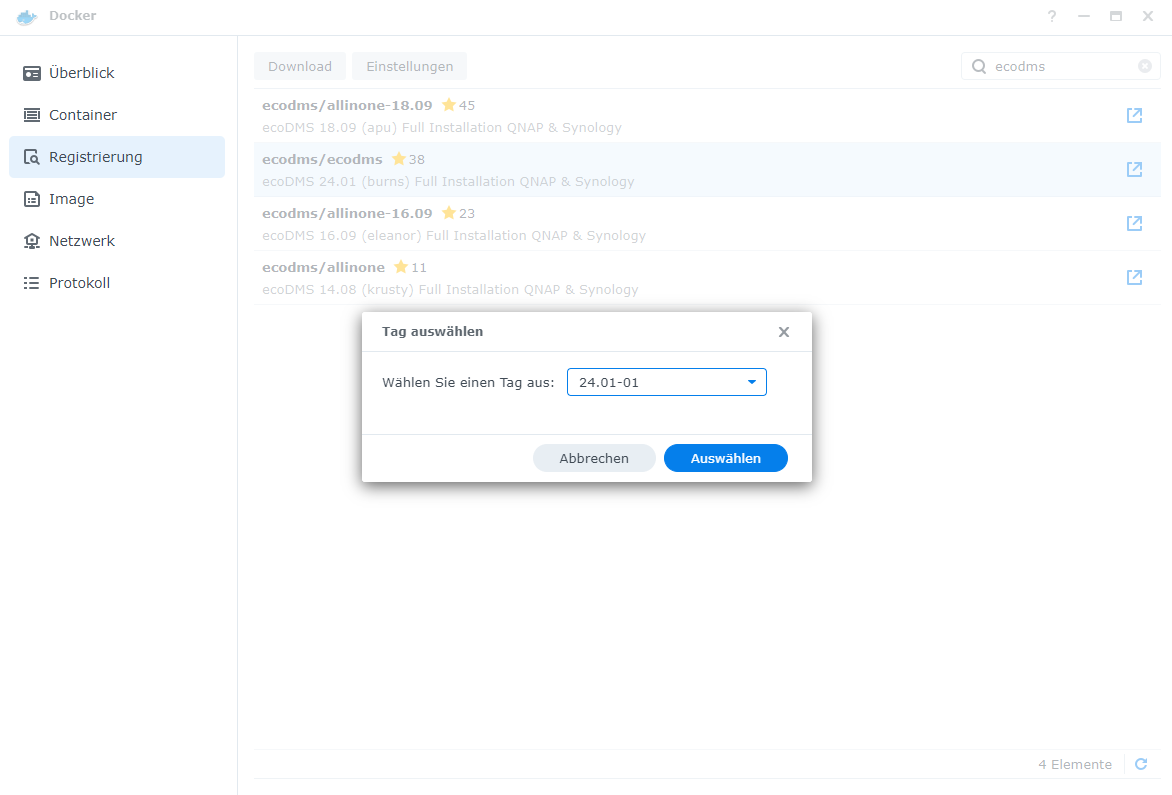The height and width of the screenshot is (795, 1172).
Task: Click the Download button
Action: click(x=300, y=66)
